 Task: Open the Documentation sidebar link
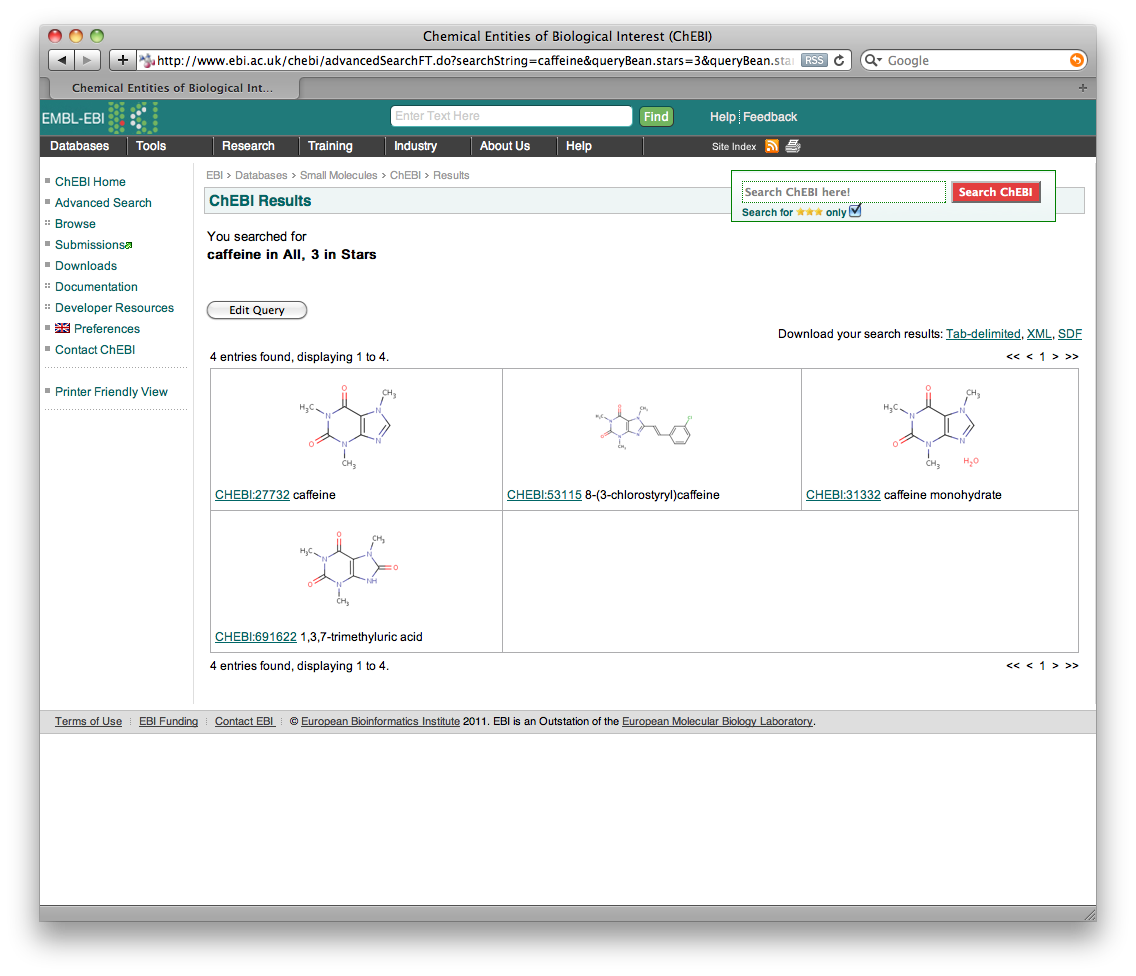96,287
